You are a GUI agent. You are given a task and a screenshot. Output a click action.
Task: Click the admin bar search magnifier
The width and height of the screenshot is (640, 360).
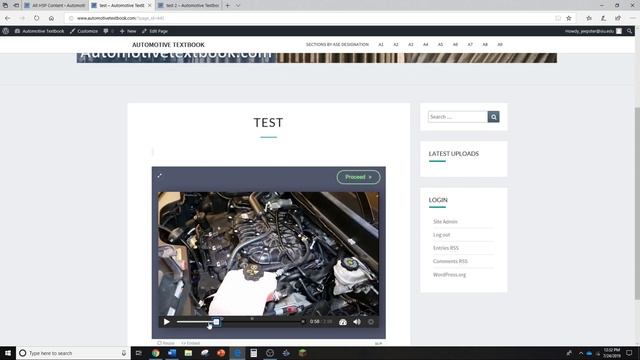click(x=629, y=31)
